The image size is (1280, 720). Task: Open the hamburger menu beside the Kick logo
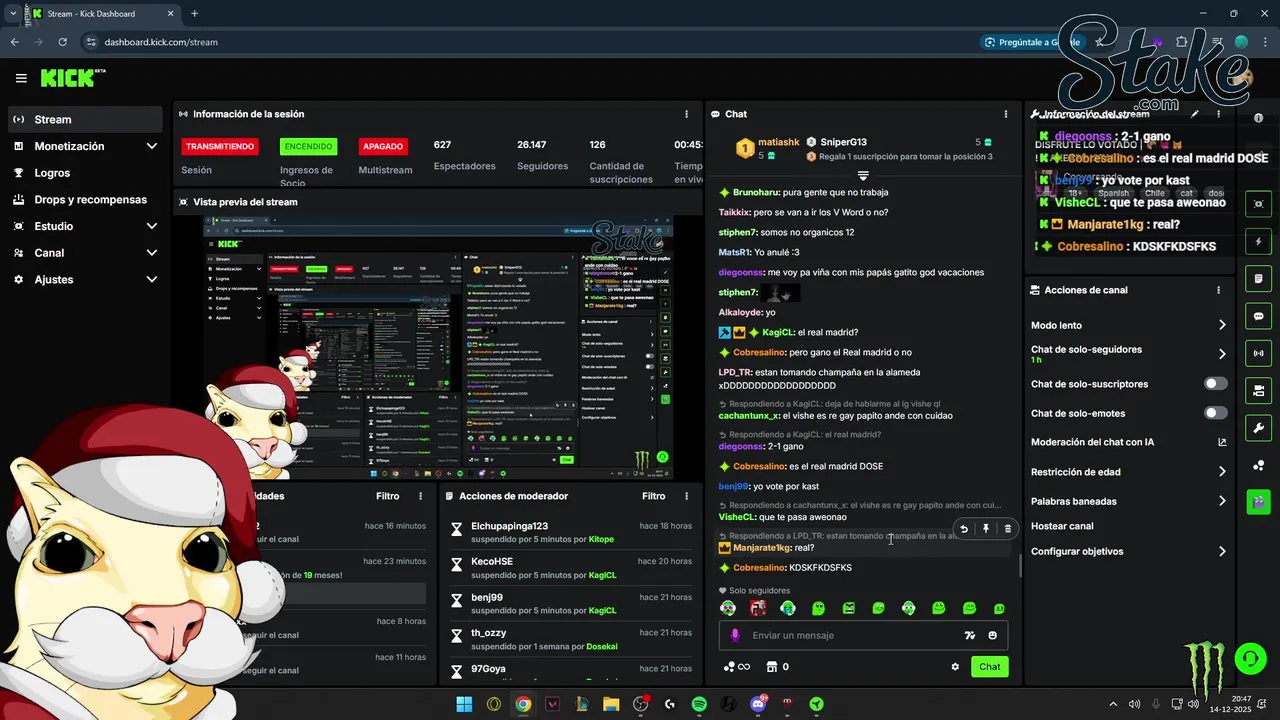pyautogui.click(x=21, y=78)
